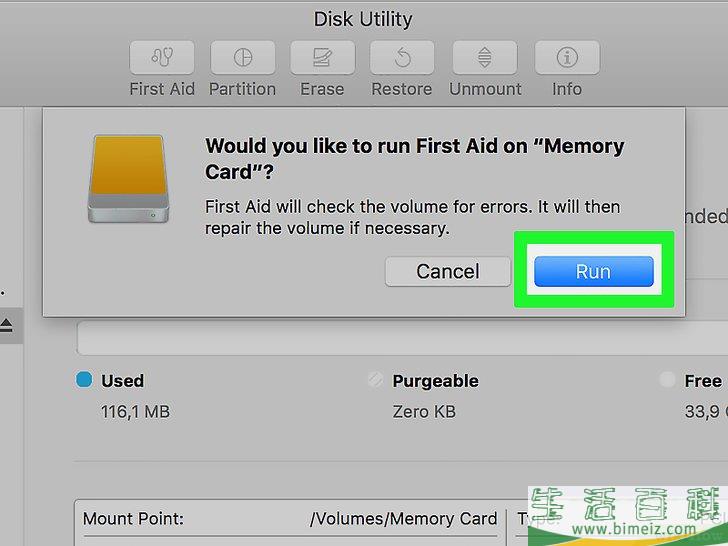Click the orange drive icon in dialog
728x546 pixels.
(x=129, y=179)
